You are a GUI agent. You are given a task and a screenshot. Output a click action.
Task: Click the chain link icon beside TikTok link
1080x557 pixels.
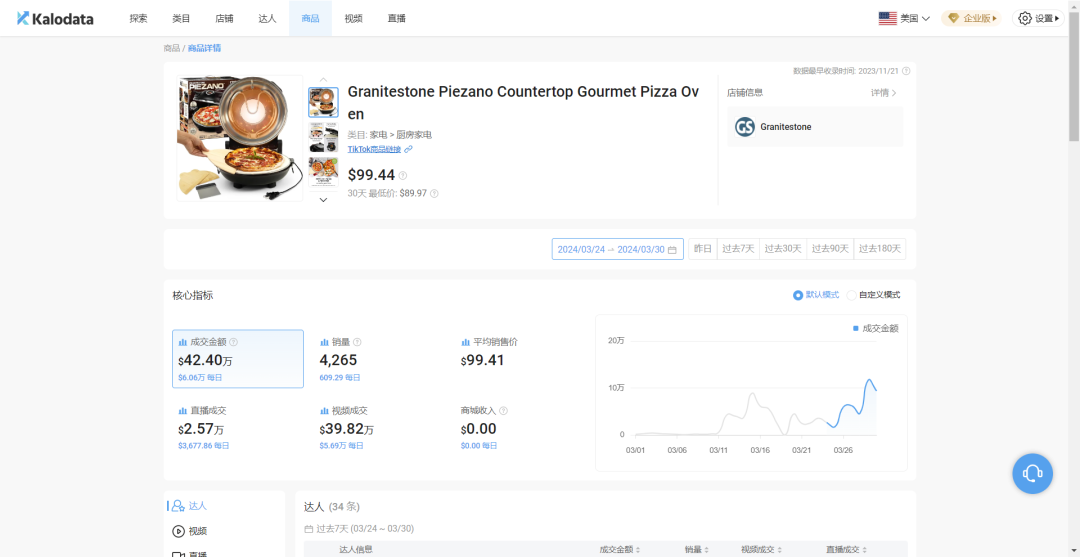coord(408,149)
